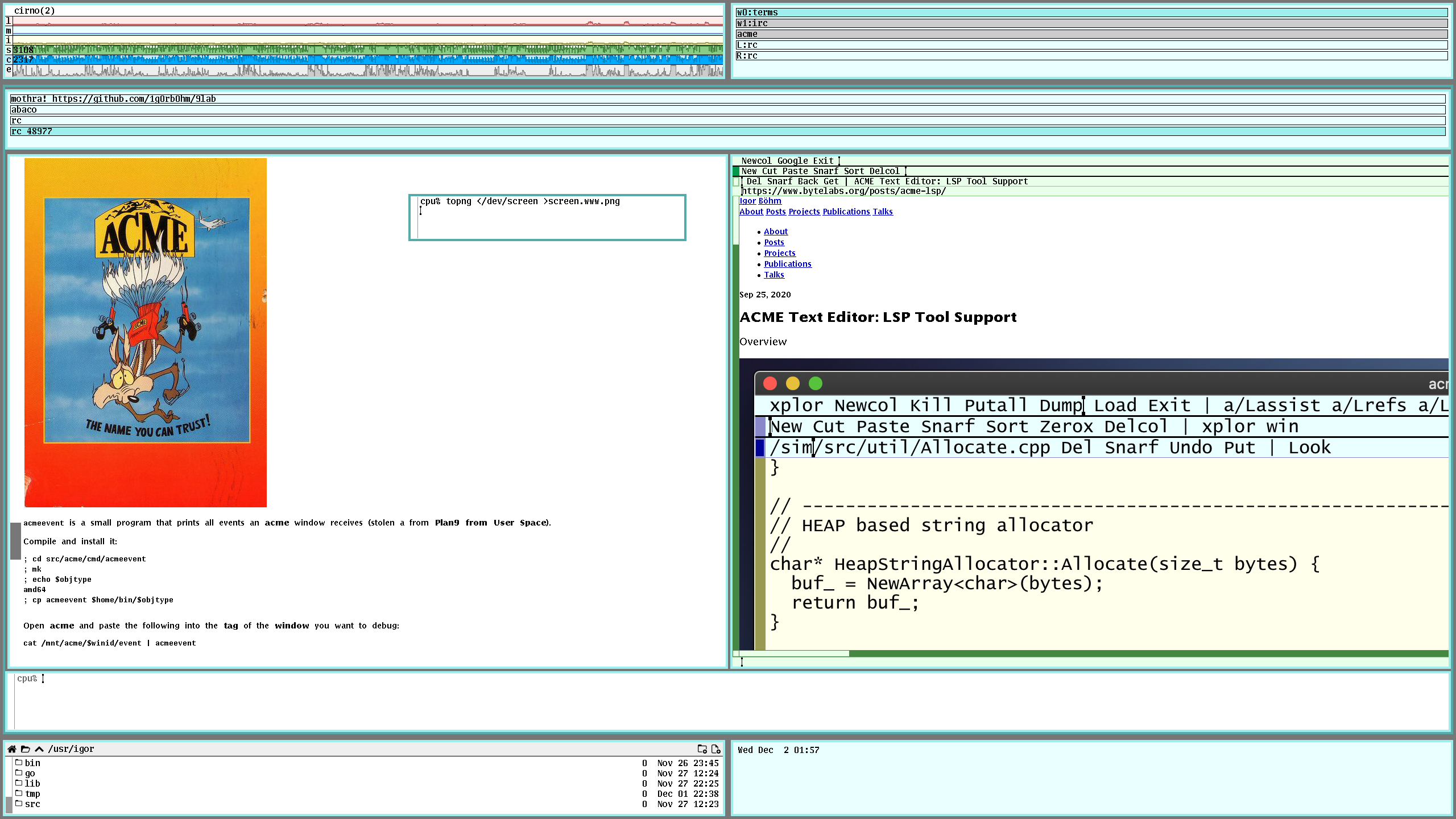Open Projects in the top nav row
This screenshot has height=819, width=1456.
804,212
